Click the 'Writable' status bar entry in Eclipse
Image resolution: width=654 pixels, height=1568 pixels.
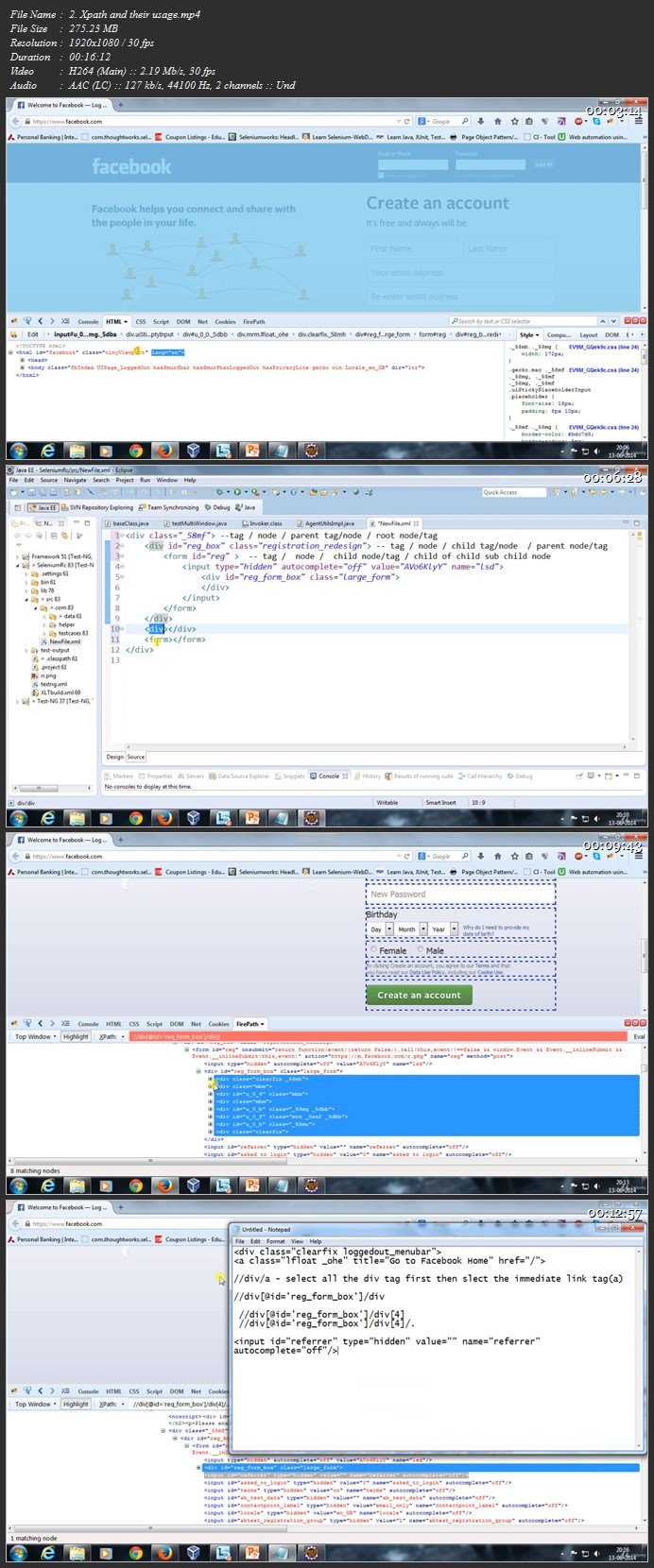(x=387, y=802)
